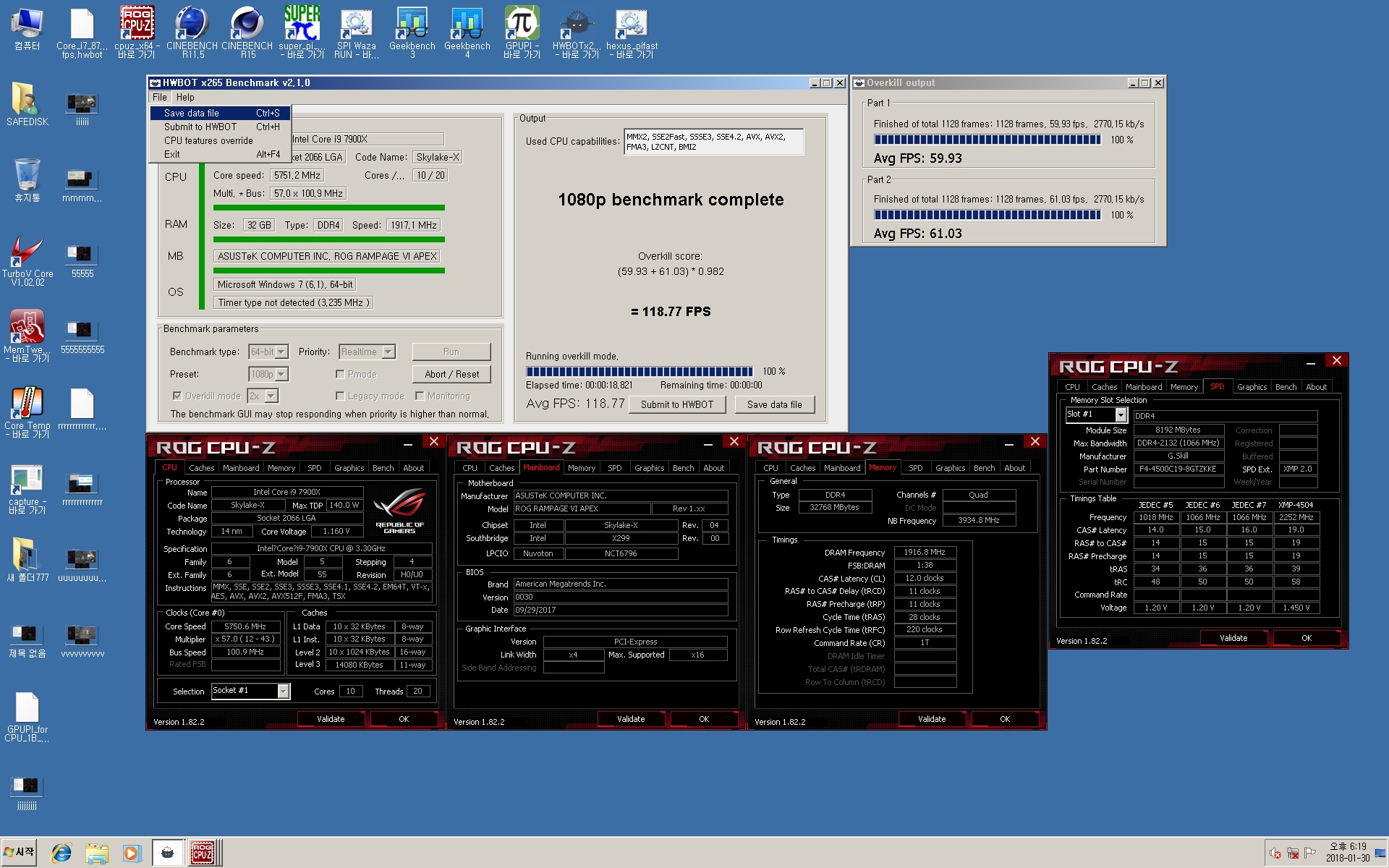Launch CINEBENCH R15 desktop shortcut
The image size is (1389, 868).
[247, 32]
